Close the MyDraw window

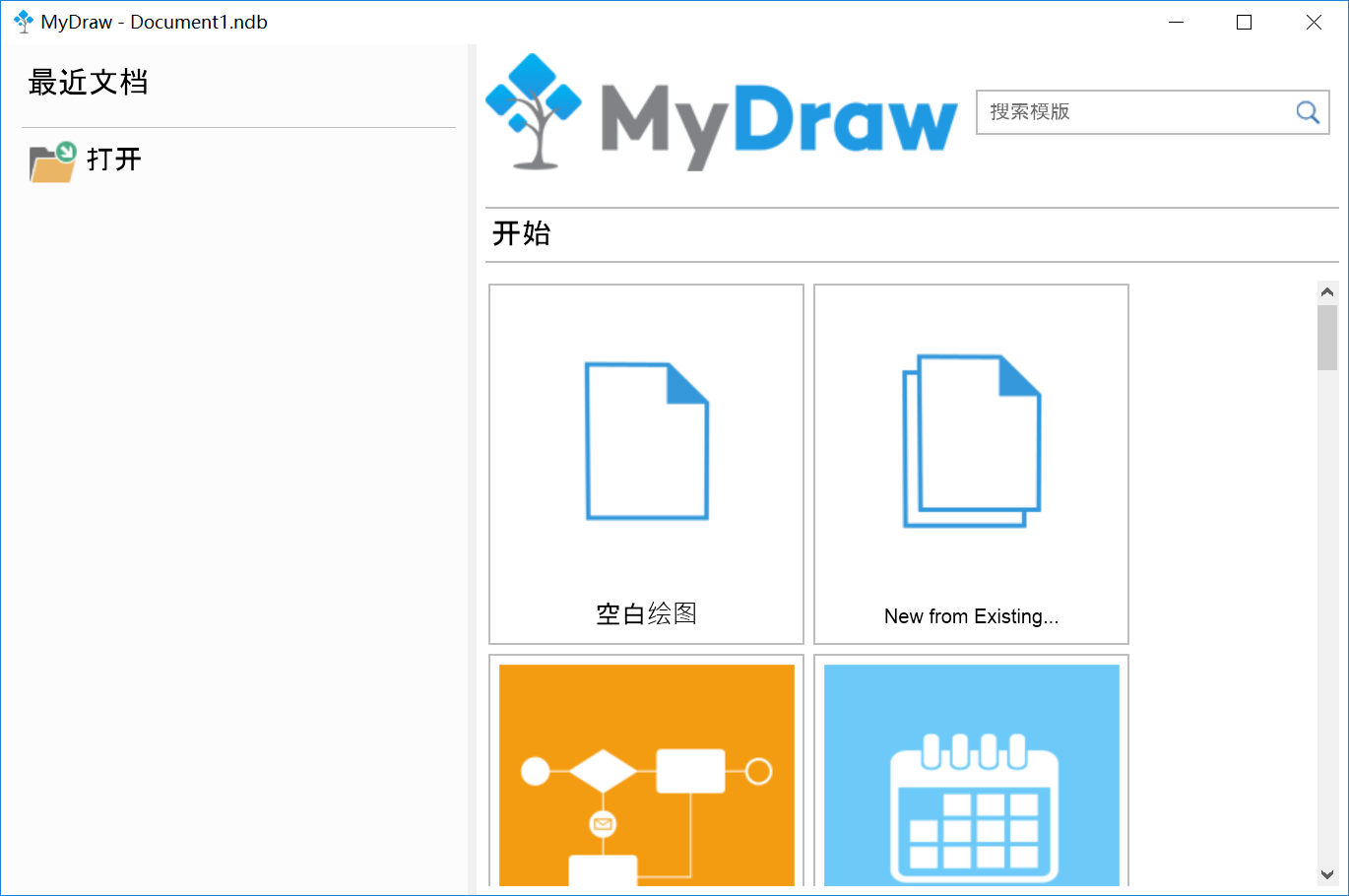(x=1314, y=22)
